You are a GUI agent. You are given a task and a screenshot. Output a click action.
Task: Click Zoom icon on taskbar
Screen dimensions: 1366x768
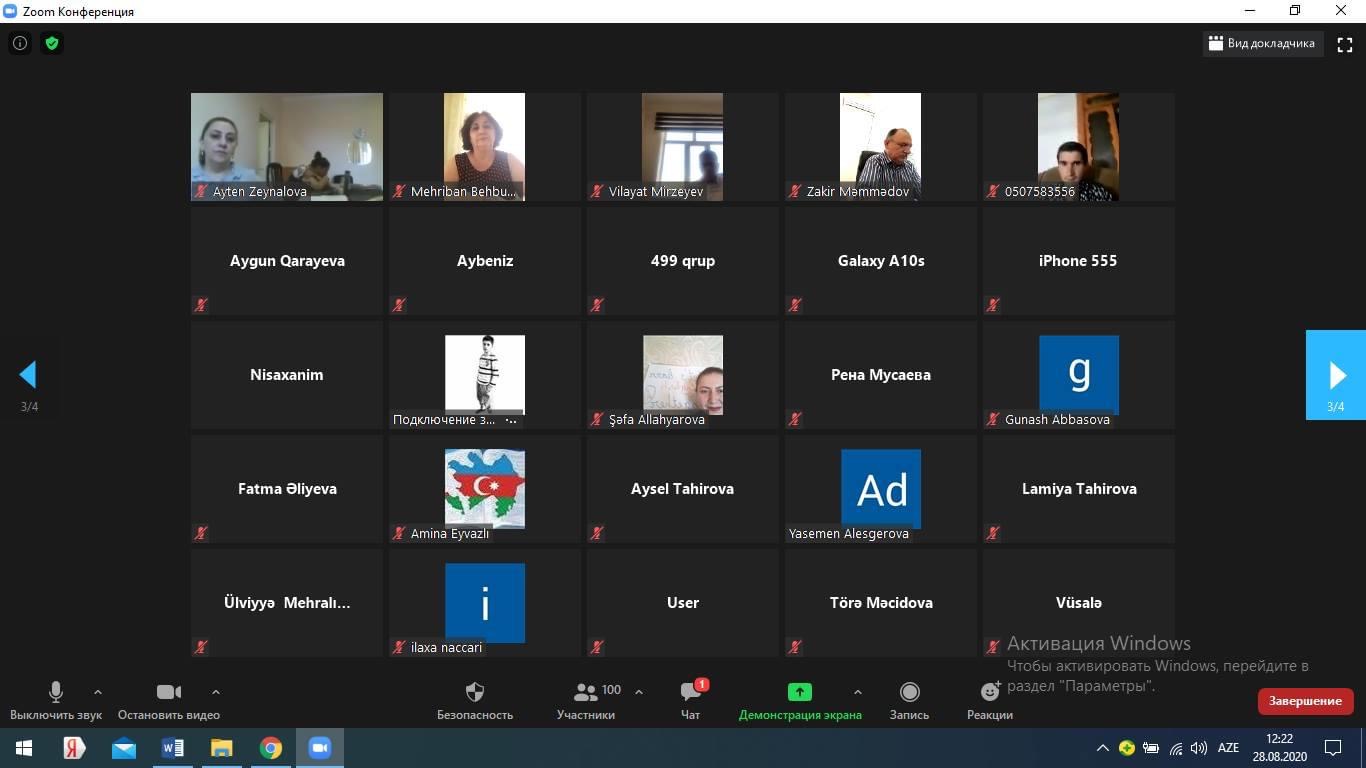click(320, 748)
